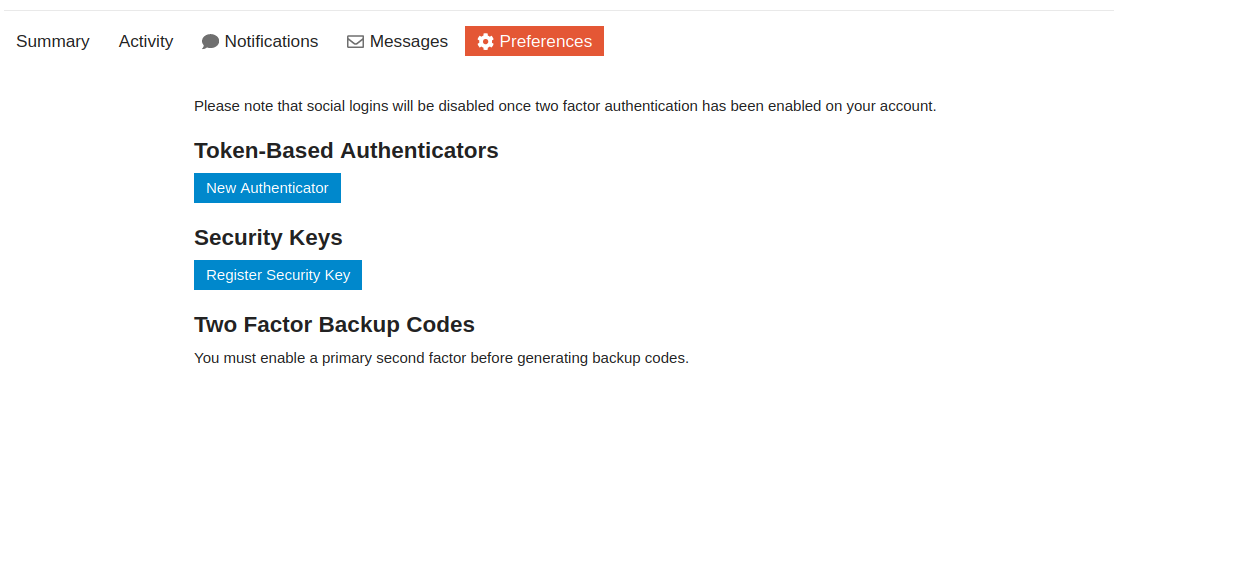The height and width of the screenshot is (566, 1242).
Task: Click the Register Security Key button
Action: point(278,275)
